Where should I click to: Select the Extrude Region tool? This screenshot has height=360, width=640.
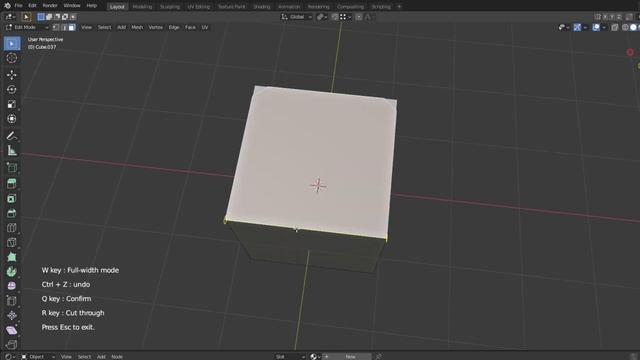pyautogui.click(x=12, y=184)
